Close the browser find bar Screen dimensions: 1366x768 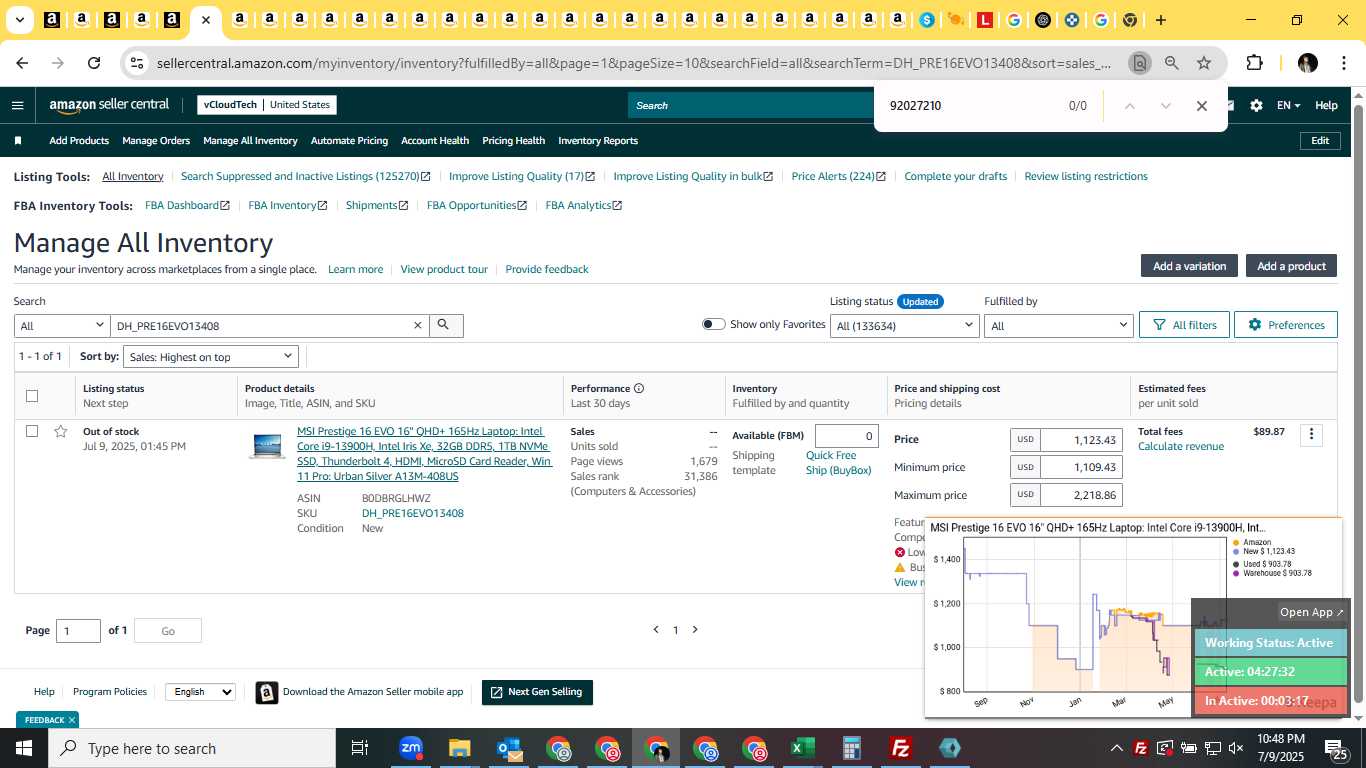(x=1202, y=106)
